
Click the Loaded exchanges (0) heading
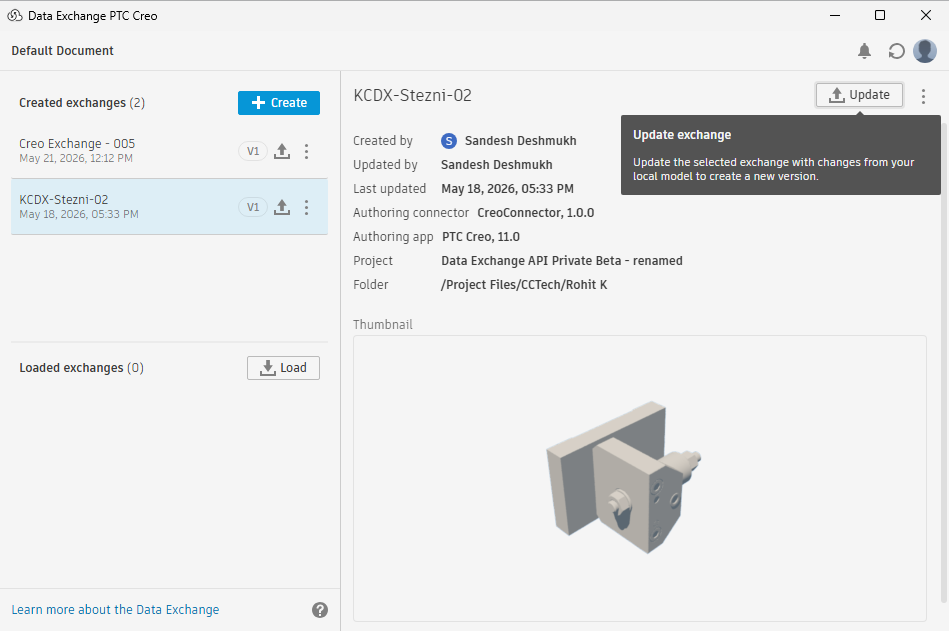click(x=81, y=368)
